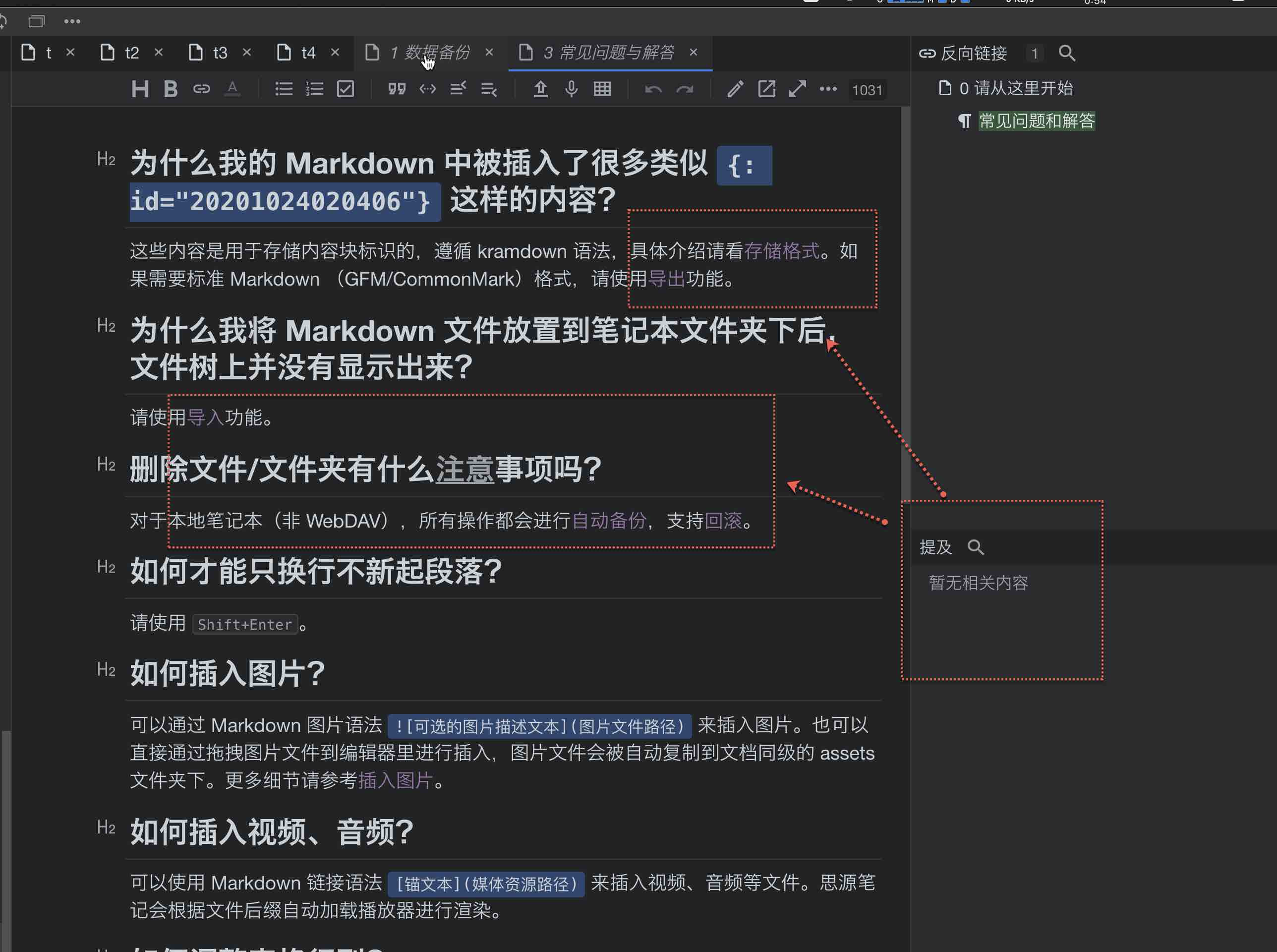
Task: Insert a blockquote with the quote icon
Action: pos(397,89)
